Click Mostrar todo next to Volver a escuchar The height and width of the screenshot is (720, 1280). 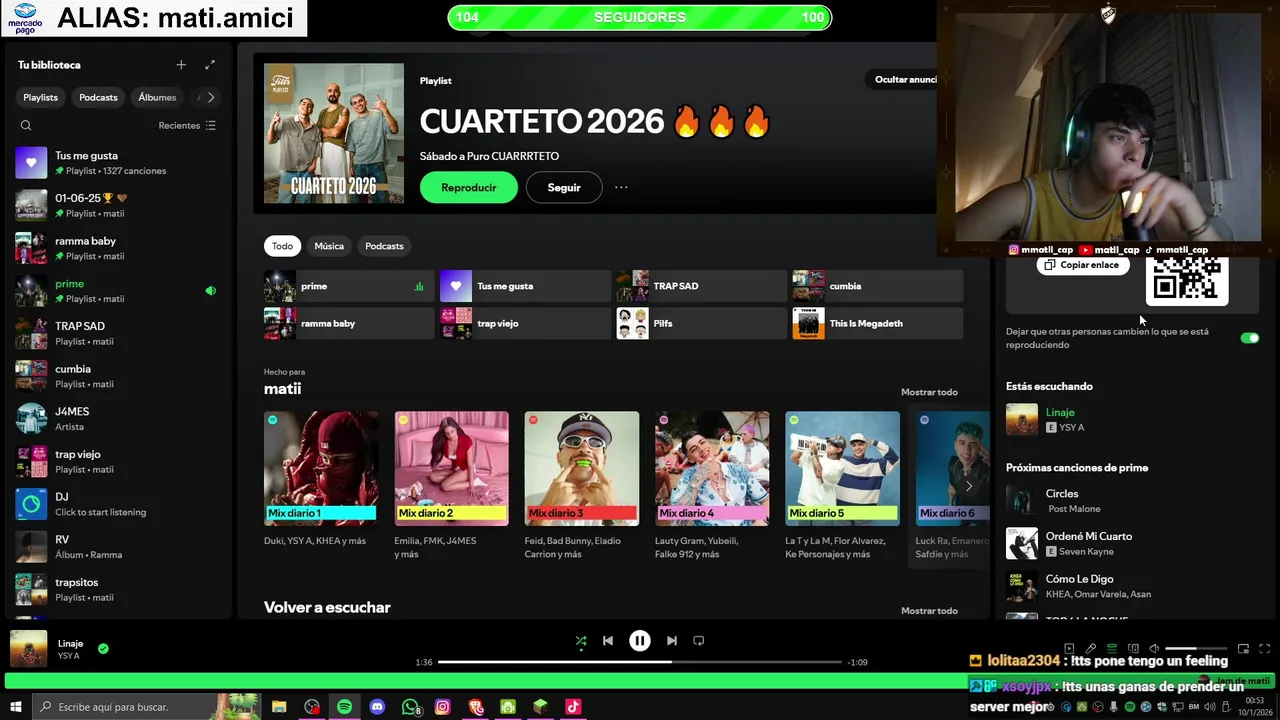(929, 610)
